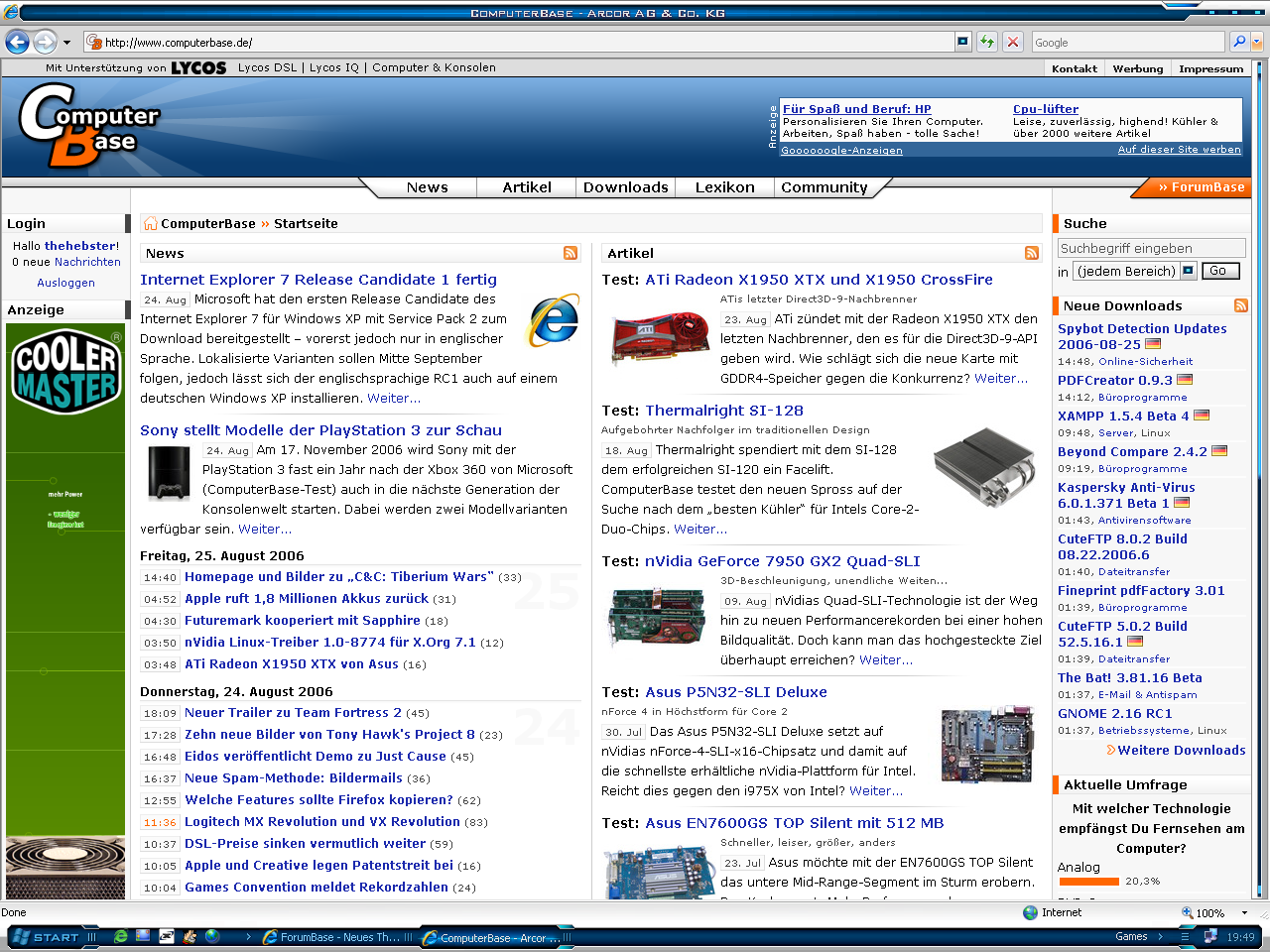
Task: Click the Thermalright SI-128 cooler image
Action: pyautogui.click(x=985, y=468)
